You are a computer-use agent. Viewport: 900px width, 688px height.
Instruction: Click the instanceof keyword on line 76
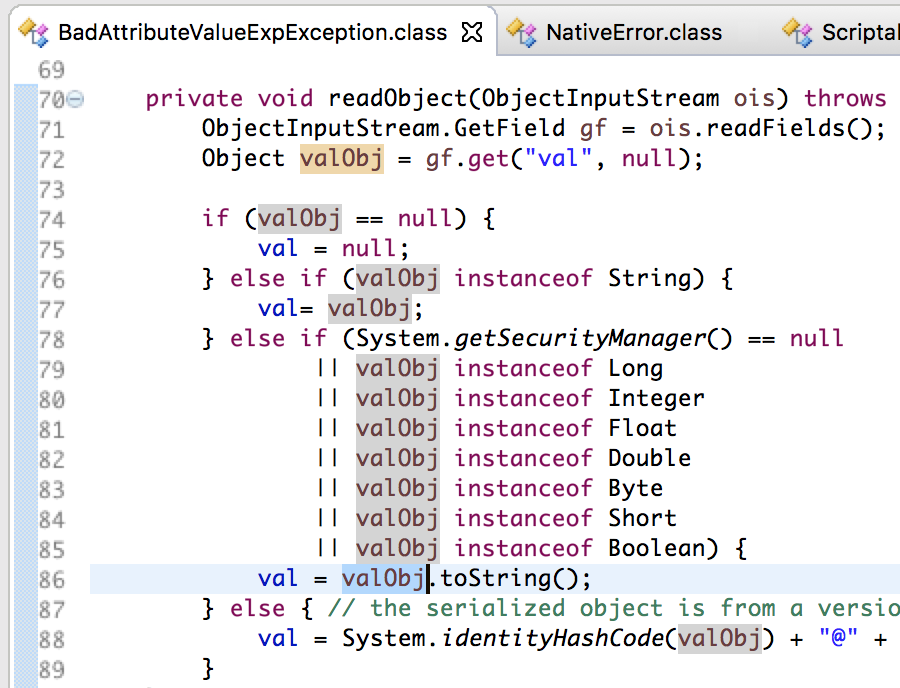(x=523, y=279)
